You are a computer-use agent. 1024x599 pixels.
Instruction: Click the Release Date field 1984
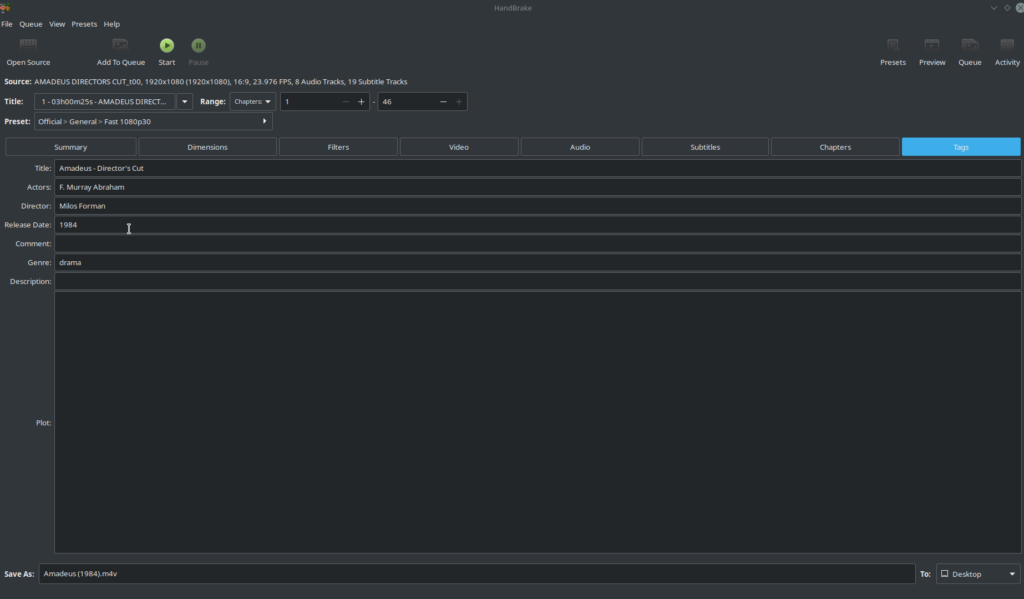537,225
